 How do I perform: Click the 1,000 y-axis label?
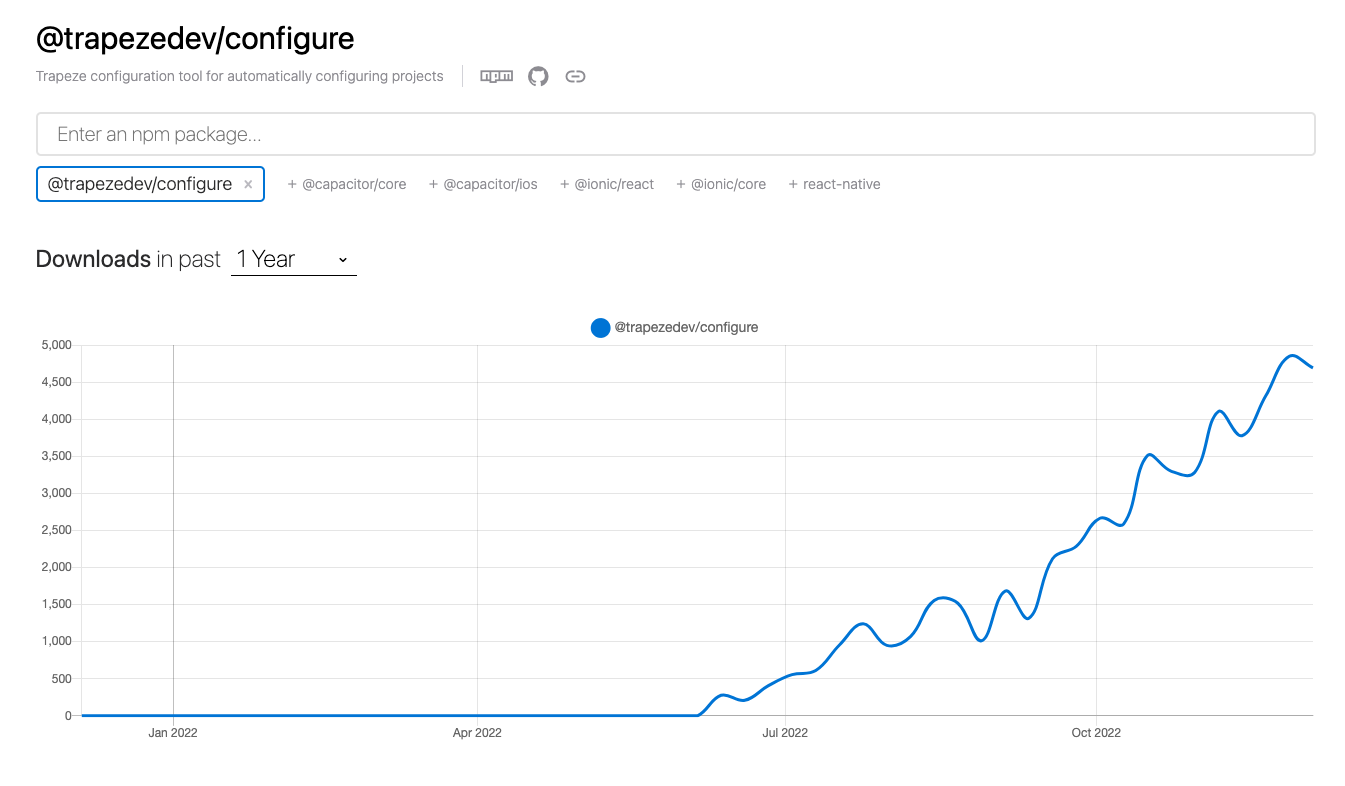coord(56,641)
